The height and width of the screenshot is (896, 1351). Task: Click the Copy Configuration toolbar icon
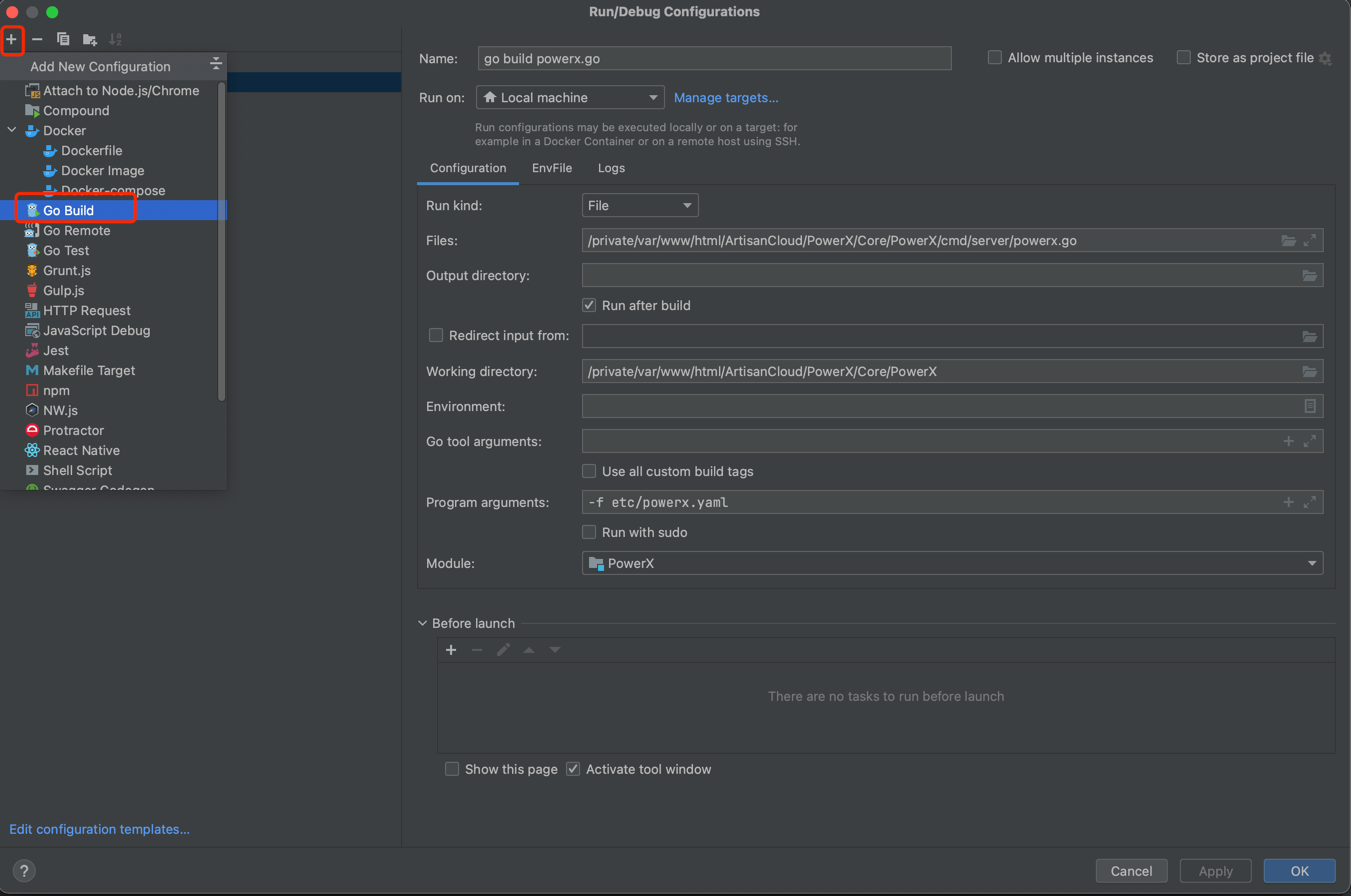(x=63, y=39)
